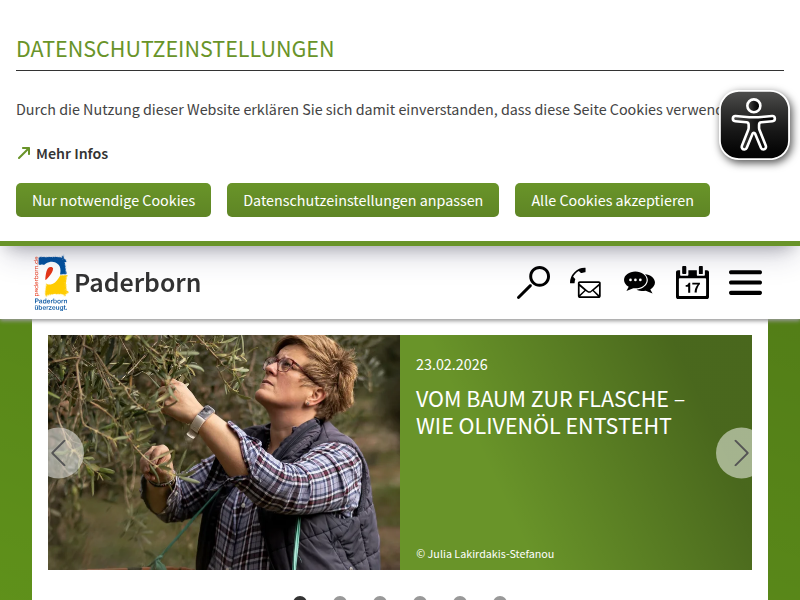800x600 pixels.
Task: Select the third carousel dot
Action: (380, 598)
